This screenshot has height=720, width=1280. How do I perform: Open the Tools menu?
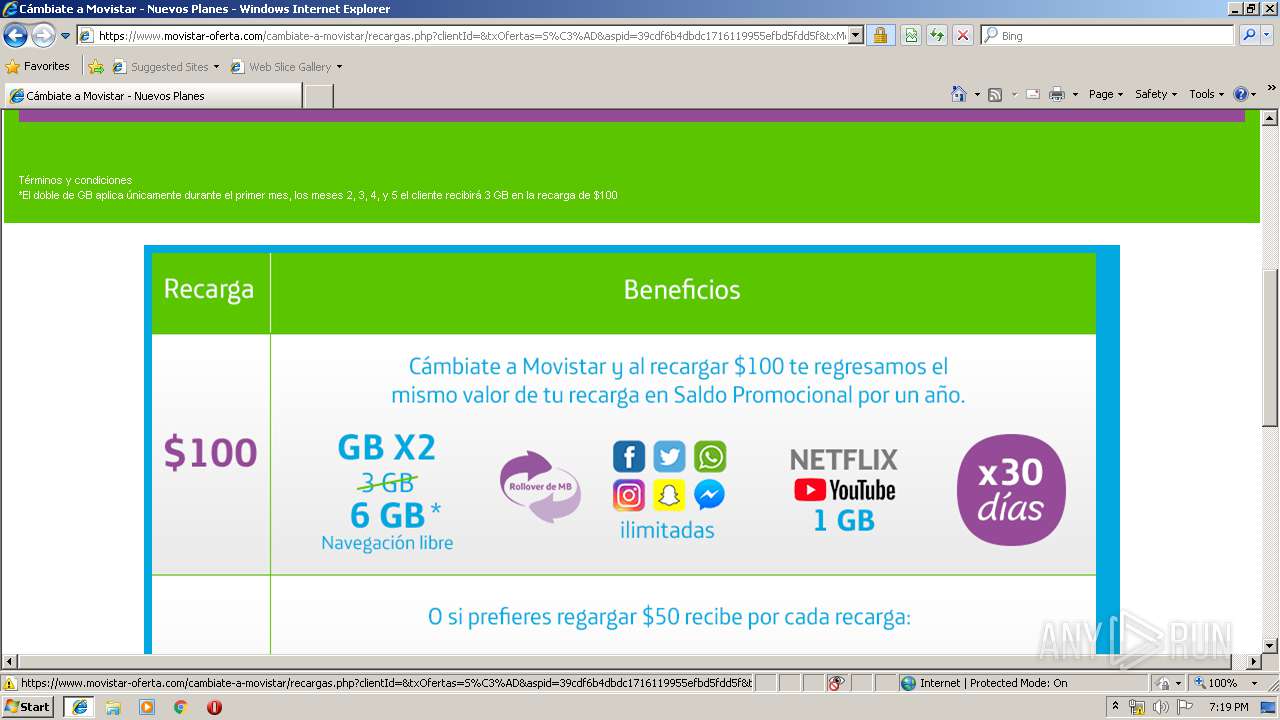point(1207,94)
